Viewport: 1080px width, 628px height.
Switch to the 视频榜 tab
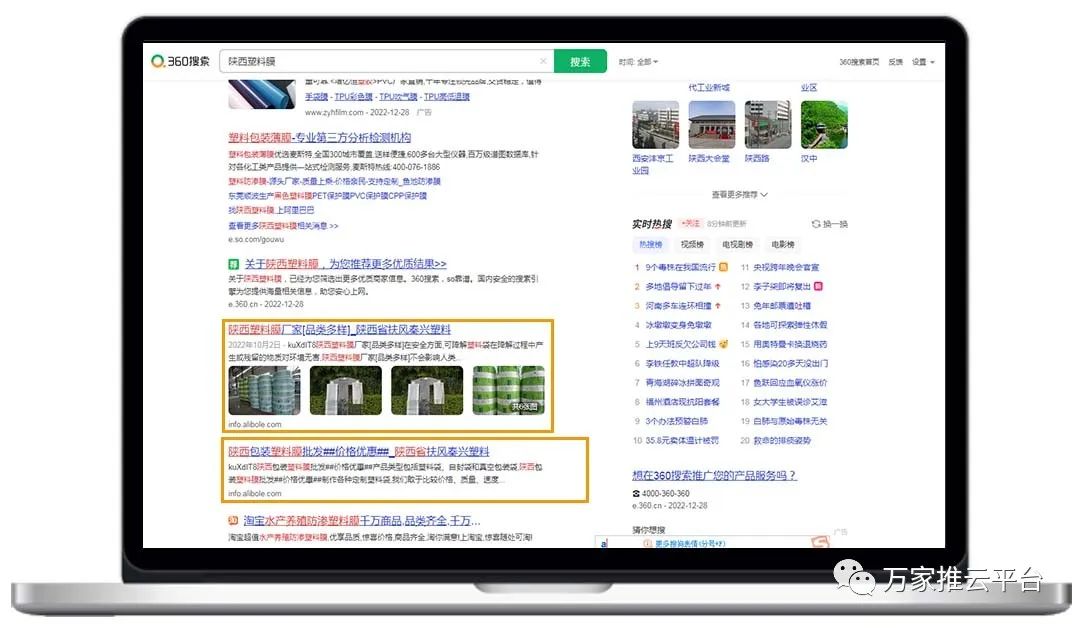pyautogui.click(x=692, y=245)
